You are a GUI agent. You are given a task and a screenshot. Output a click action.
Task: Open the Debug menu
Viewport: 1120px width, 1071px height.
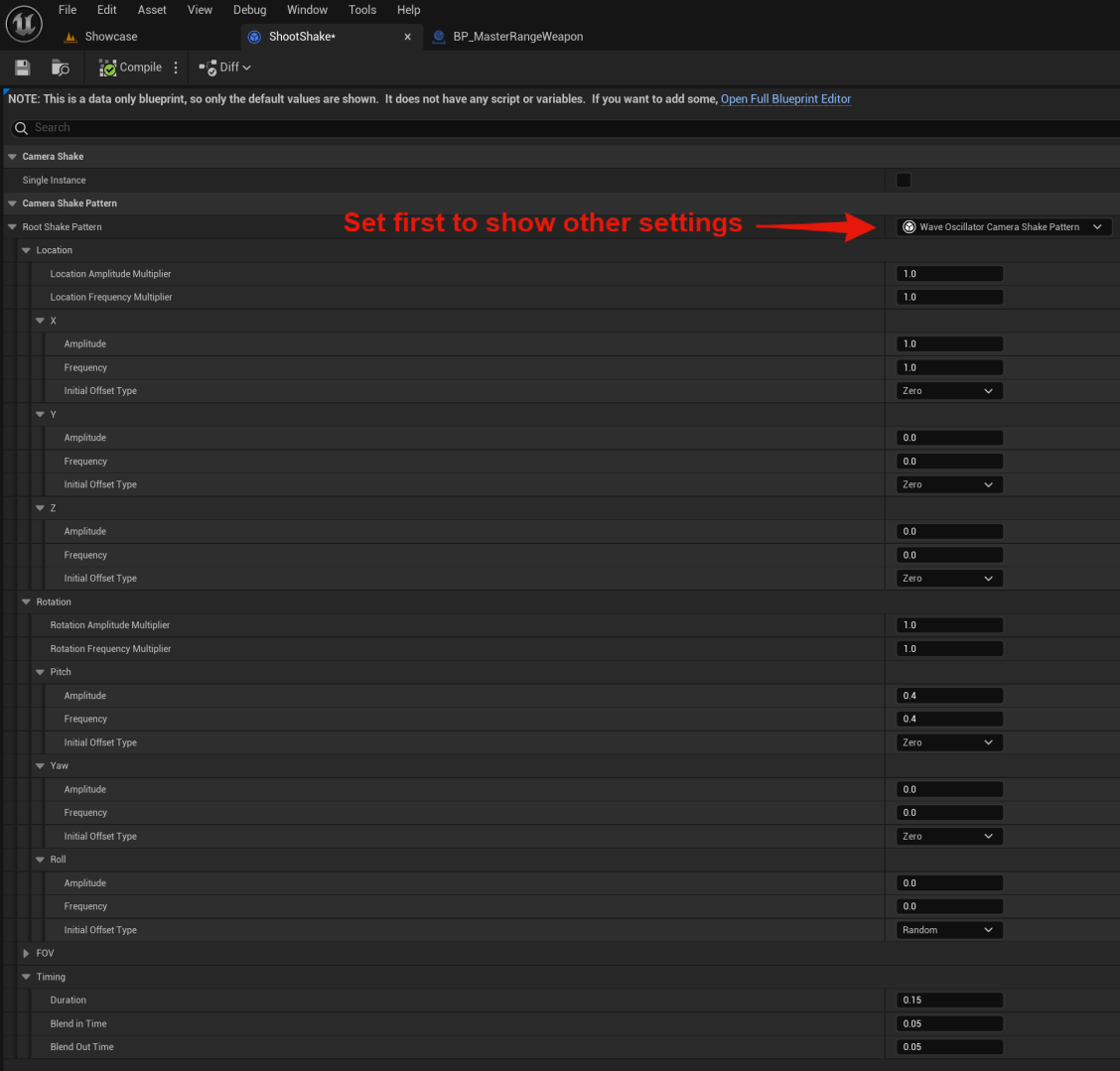click(x=249, y=10)
